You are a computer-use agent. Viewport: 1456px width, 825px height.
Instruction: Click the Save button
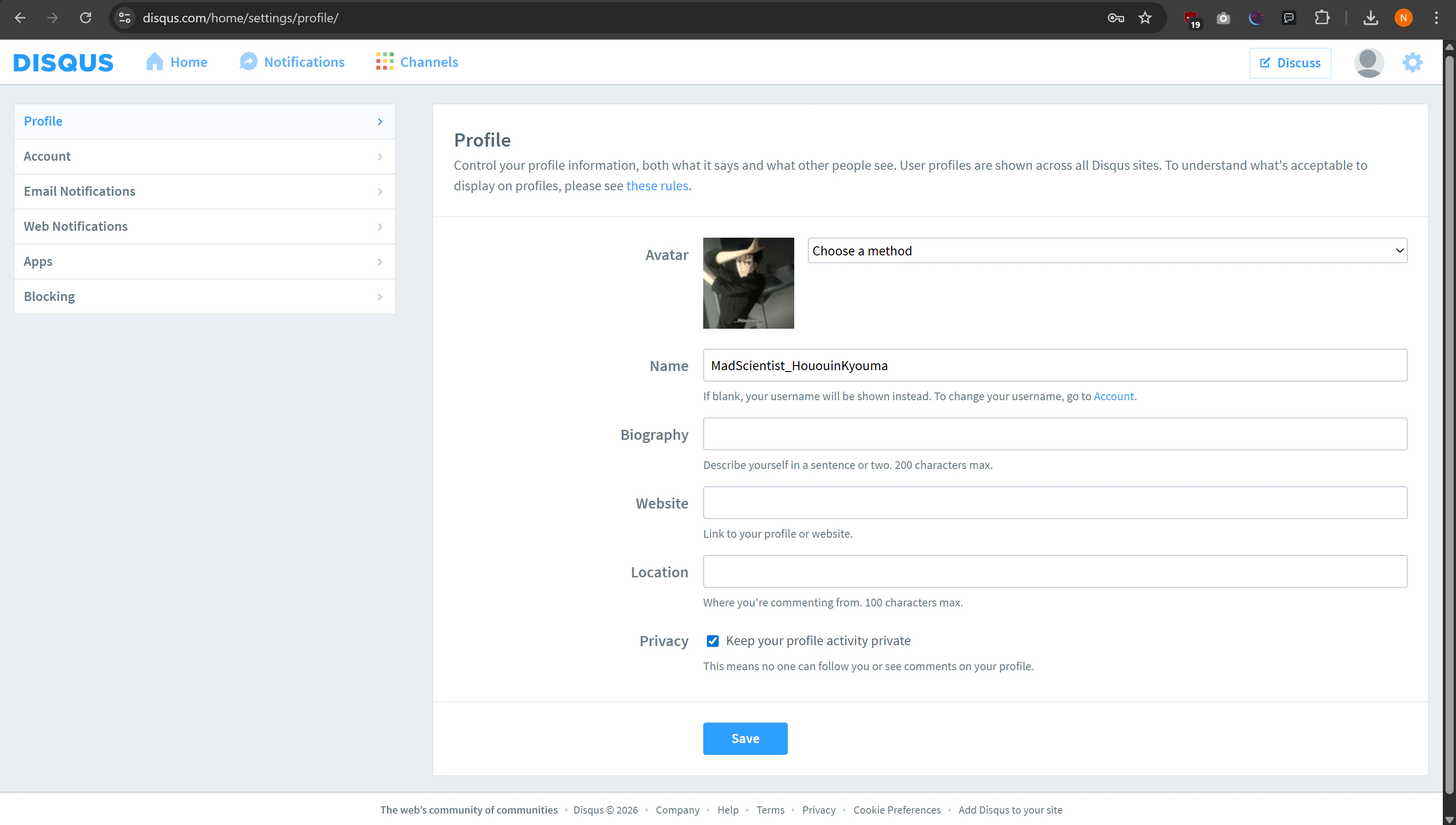745,738
